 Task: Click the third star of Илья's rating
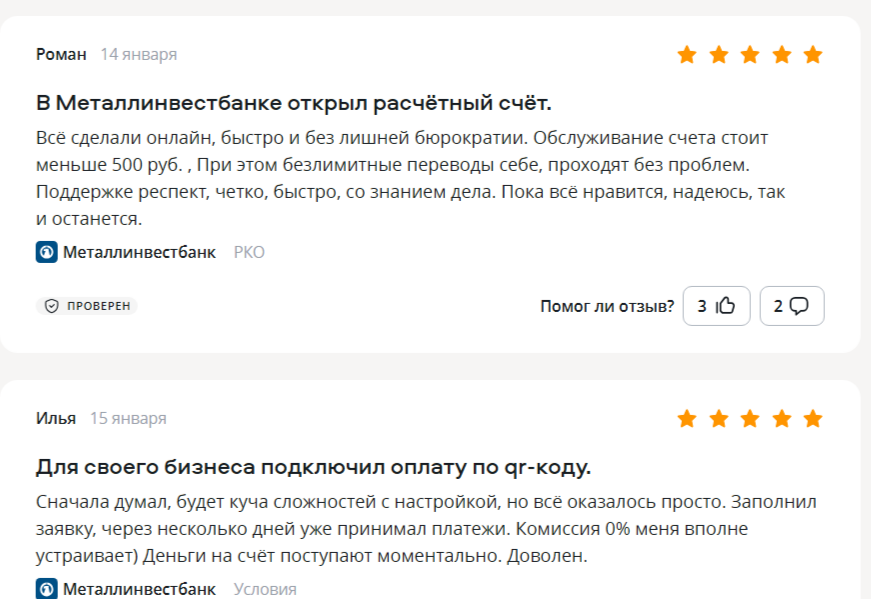(x=750, y=419)
